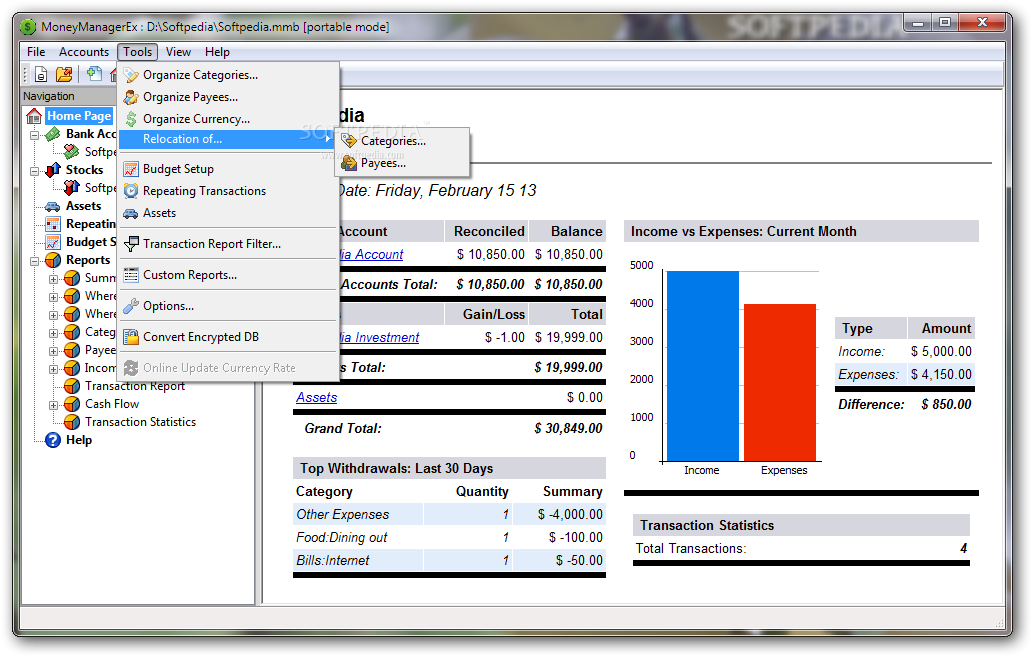Click the Convert Encrypted DB lock icon

tap(131, 337)
